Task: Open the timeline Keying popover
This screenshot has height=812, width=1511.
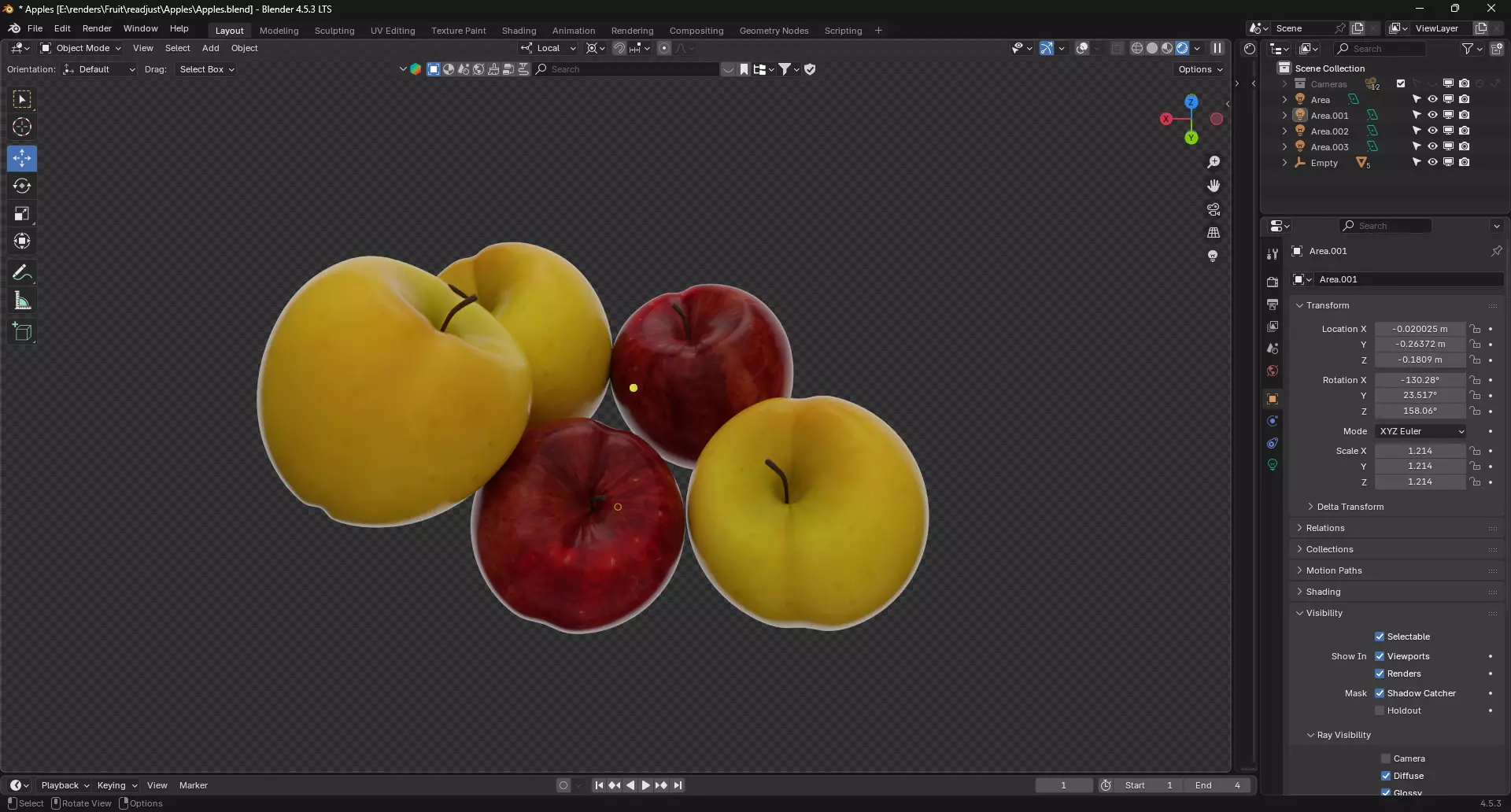Action: pyautogui.click(x=116, y=785)
